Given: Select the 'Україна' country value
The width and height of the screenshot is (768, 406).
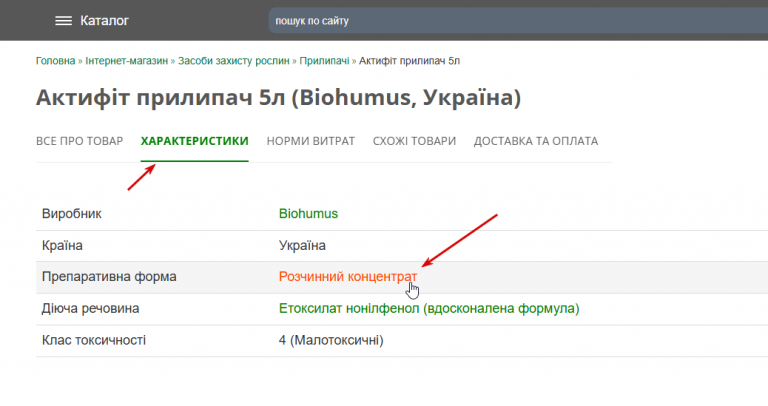Looking at the screenshot, I should click(x=302, y=245).
